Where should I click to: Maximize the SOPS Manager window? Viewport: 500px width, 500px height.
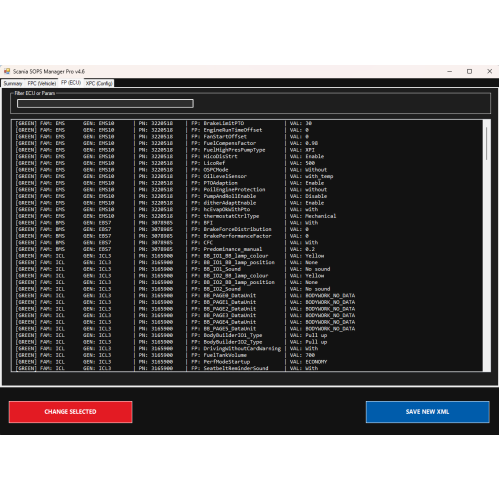point(469,71)
